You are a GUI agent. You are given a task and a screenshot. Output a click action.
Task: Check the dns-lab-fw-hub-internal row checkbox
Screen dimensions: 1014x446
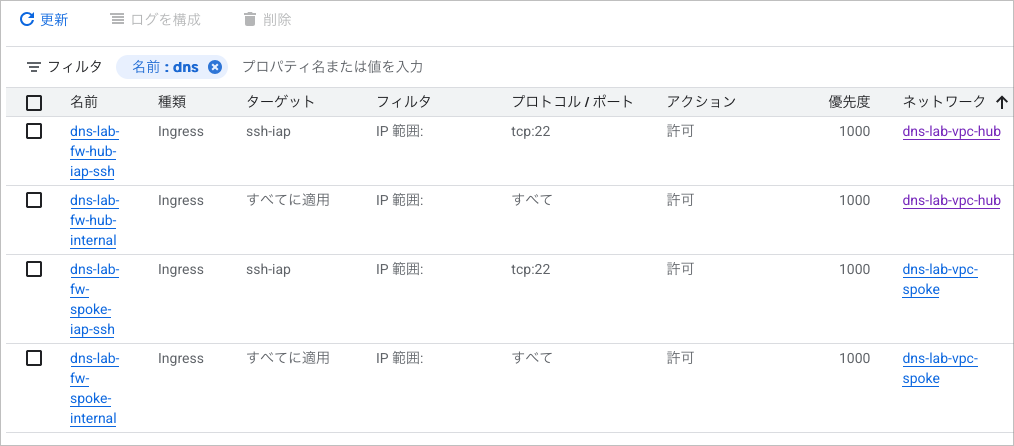click(34, 200)
